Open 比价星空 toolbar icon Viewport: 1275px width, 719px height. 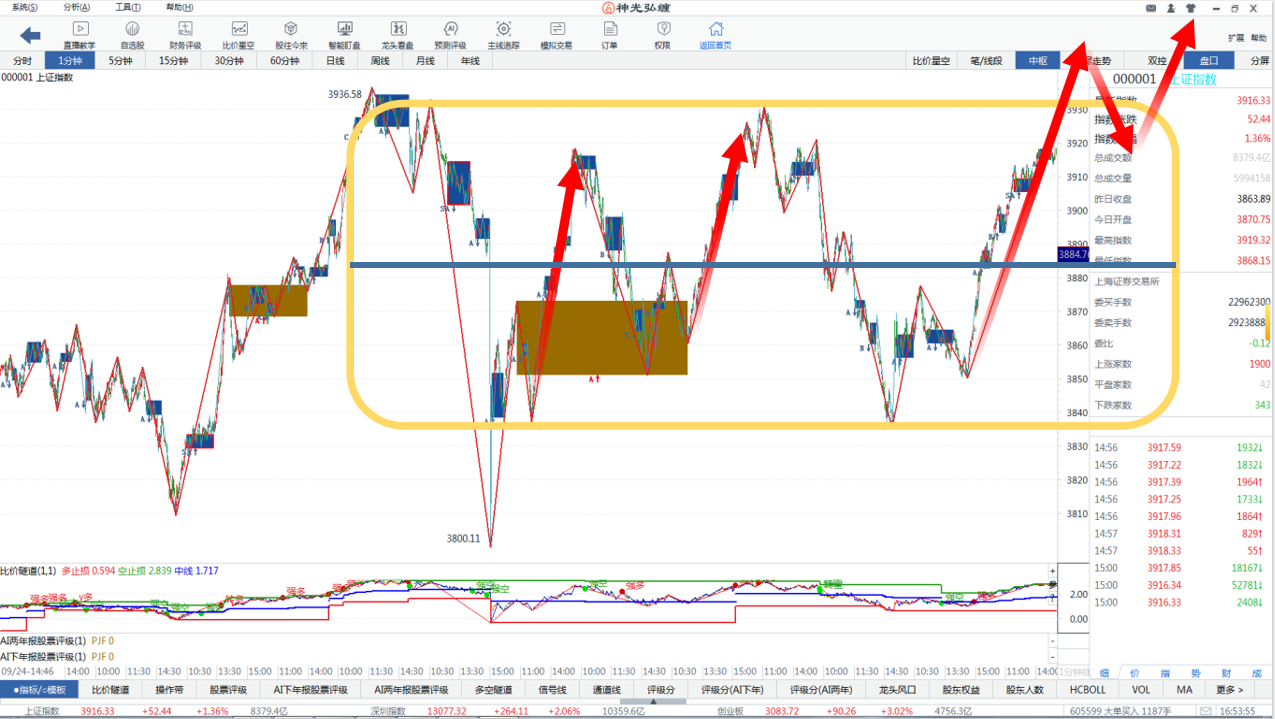click(x=238, y=34)
